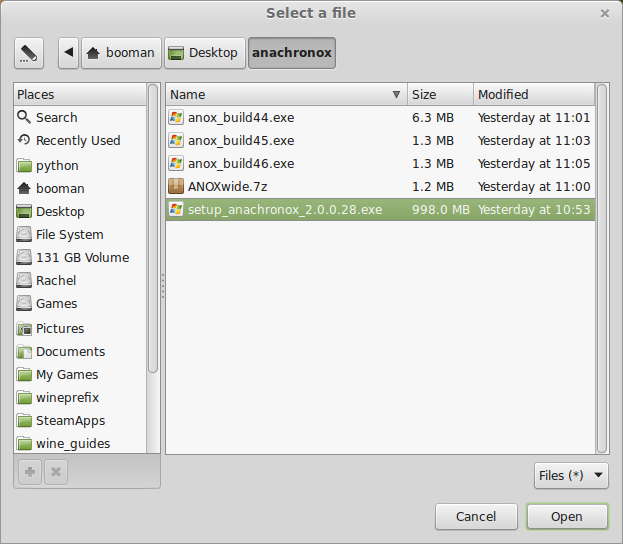Image resolution: width=623 pixels, height=544 pixels.
Task: Open SteamApps folder bookmark
Action: coord(80,420)
